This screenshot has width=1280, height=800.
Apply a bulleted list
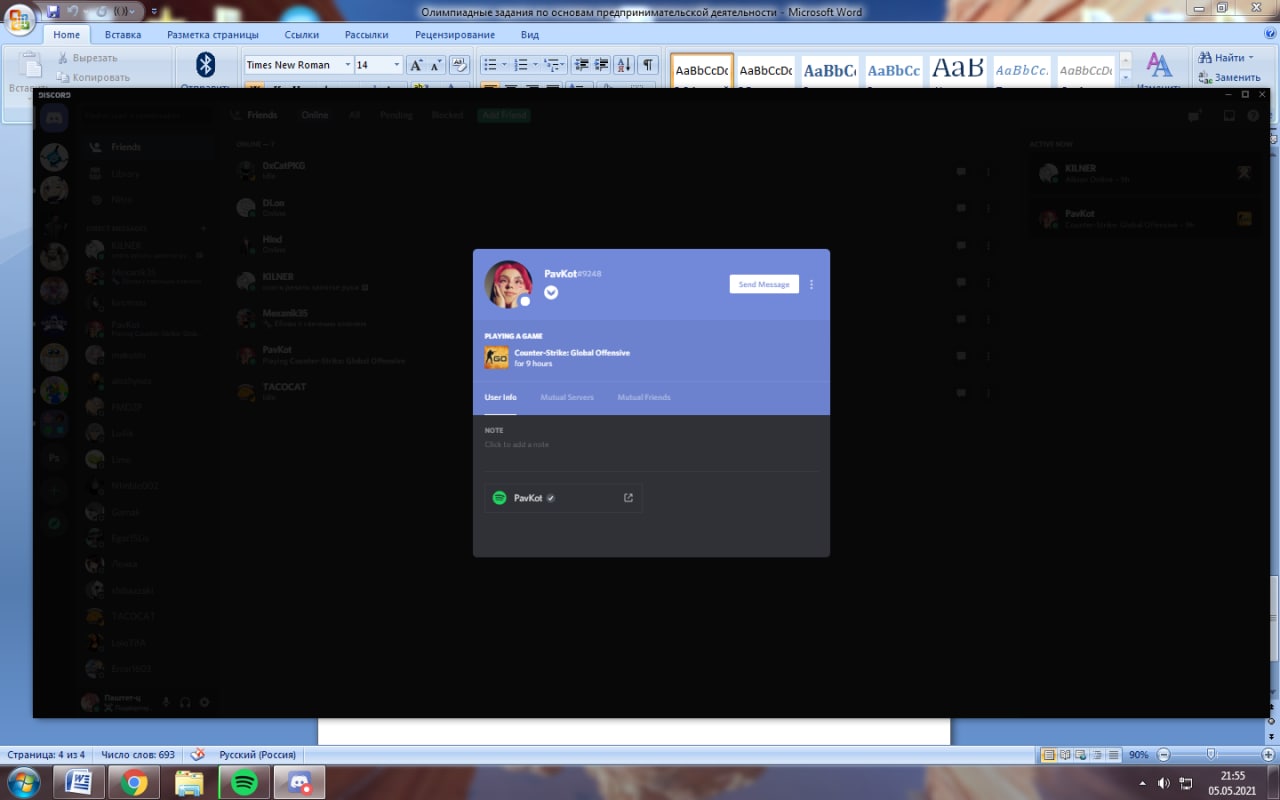[x=489, y=65]
